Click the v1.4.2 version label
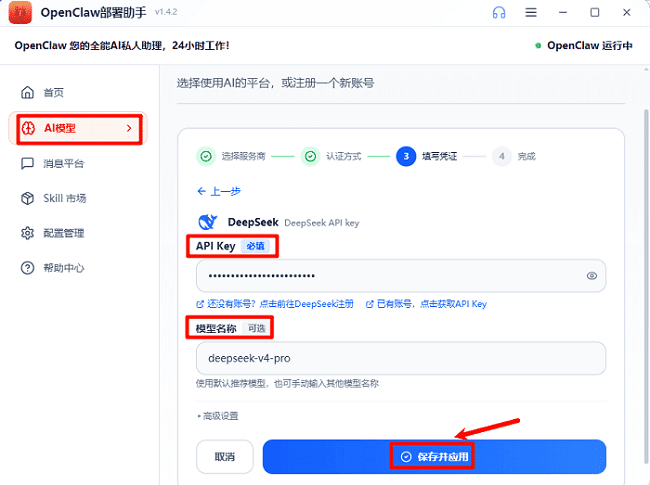Viewport: 650px width, 485px height. click(x=166, y=12)
